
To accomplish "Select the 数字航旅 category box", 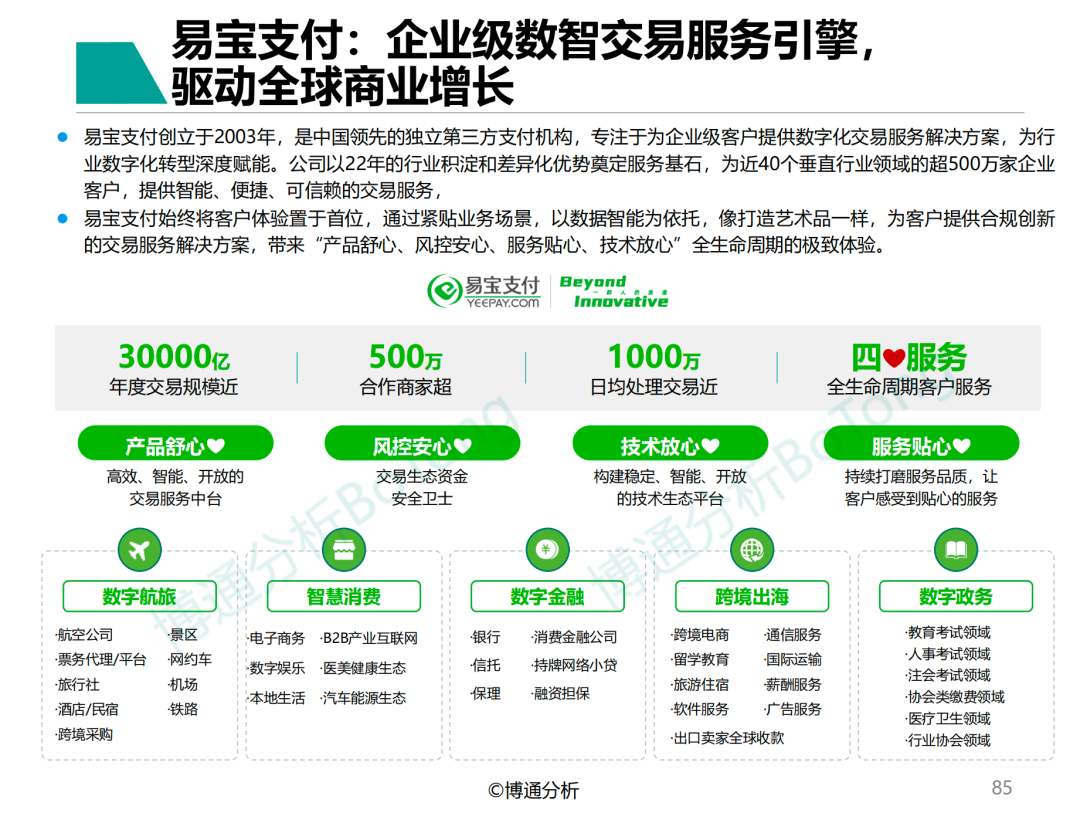I will coord(139,596).
